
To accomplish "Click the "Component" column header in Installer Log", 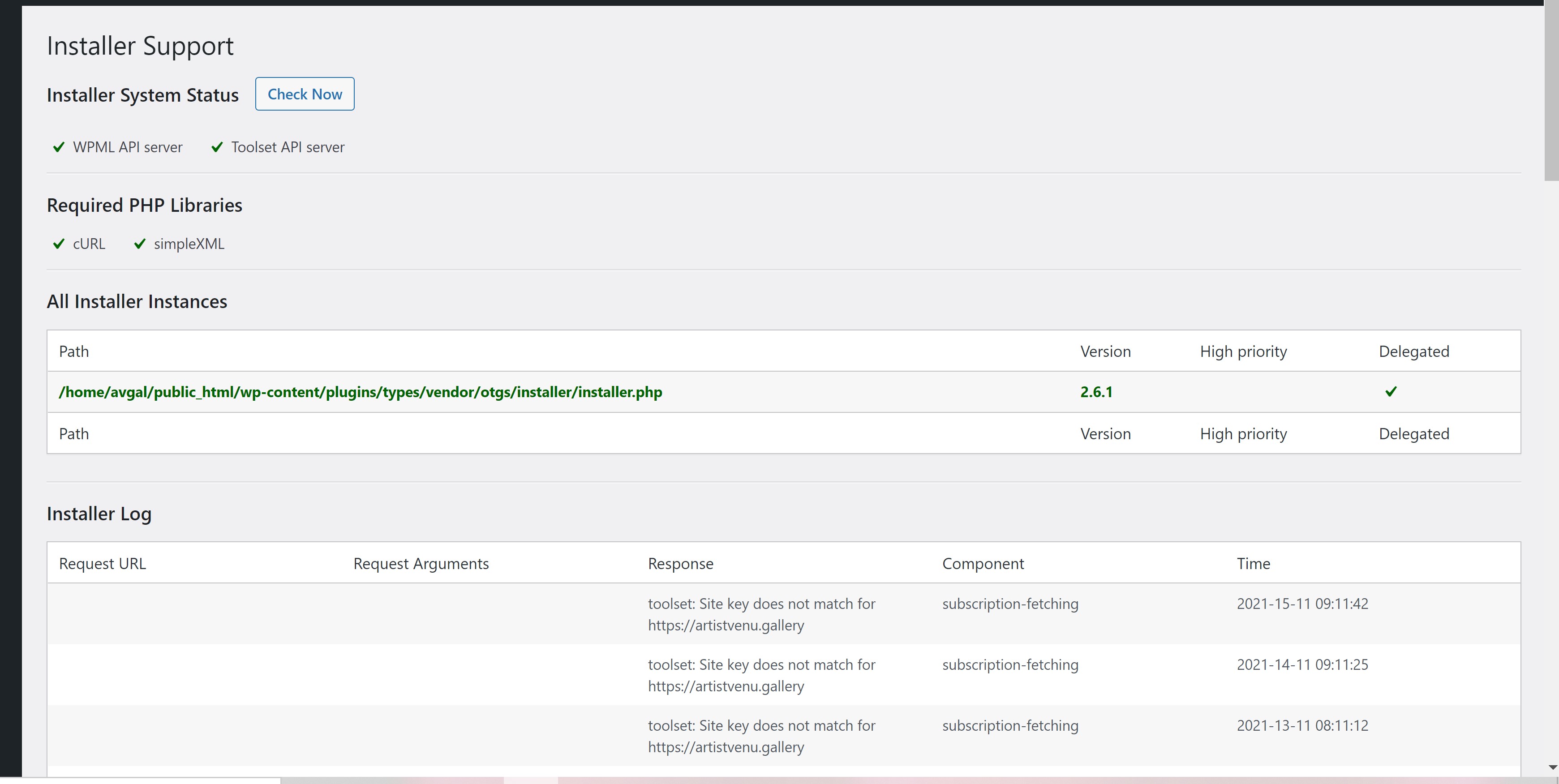I will pos(984,564).
